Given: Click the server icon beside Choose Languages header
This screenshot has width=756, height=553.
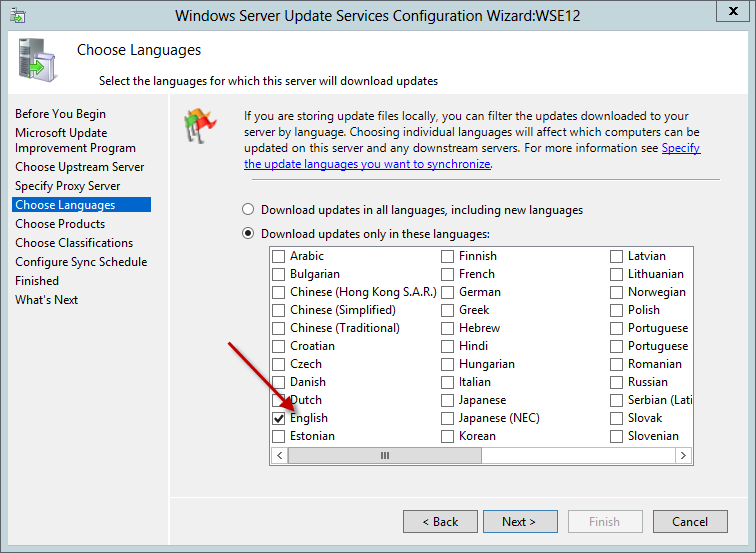Looking at the screenshot, I should [36, 61].
